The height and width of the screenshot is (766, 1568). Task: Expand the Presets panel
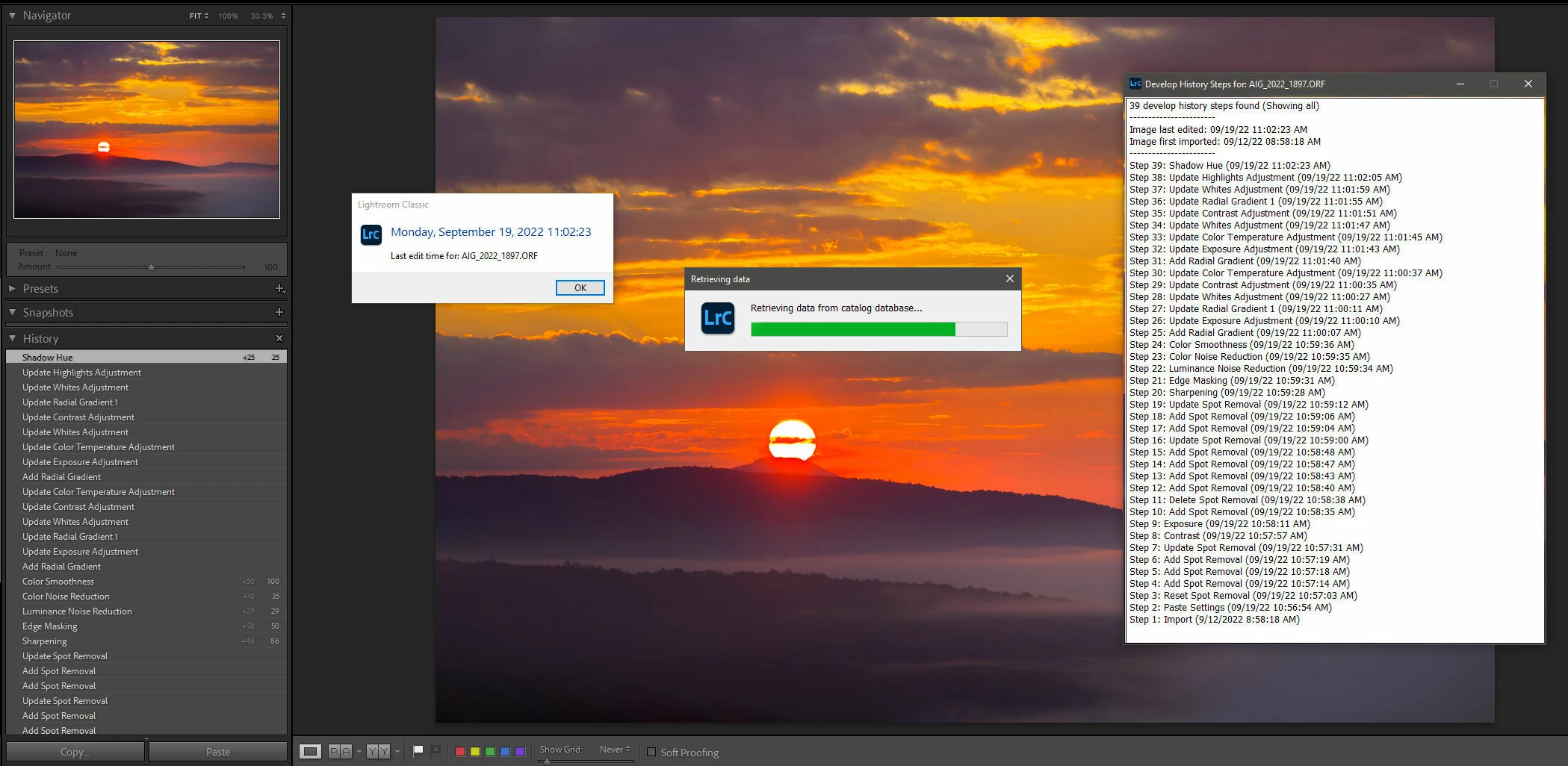coord(12,288)
